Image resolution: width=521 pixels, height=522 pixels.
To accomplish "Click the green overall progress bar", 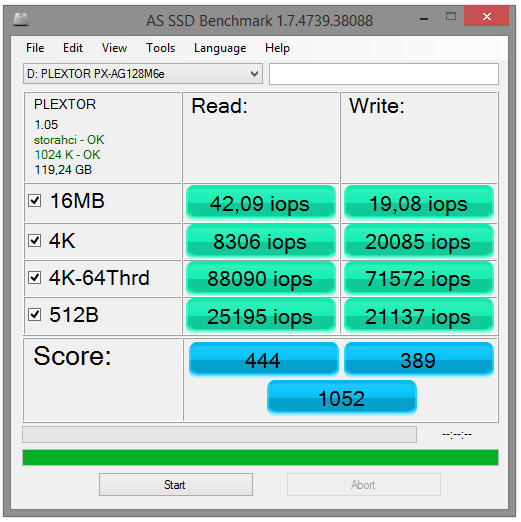I will click(x=260, y=457).
